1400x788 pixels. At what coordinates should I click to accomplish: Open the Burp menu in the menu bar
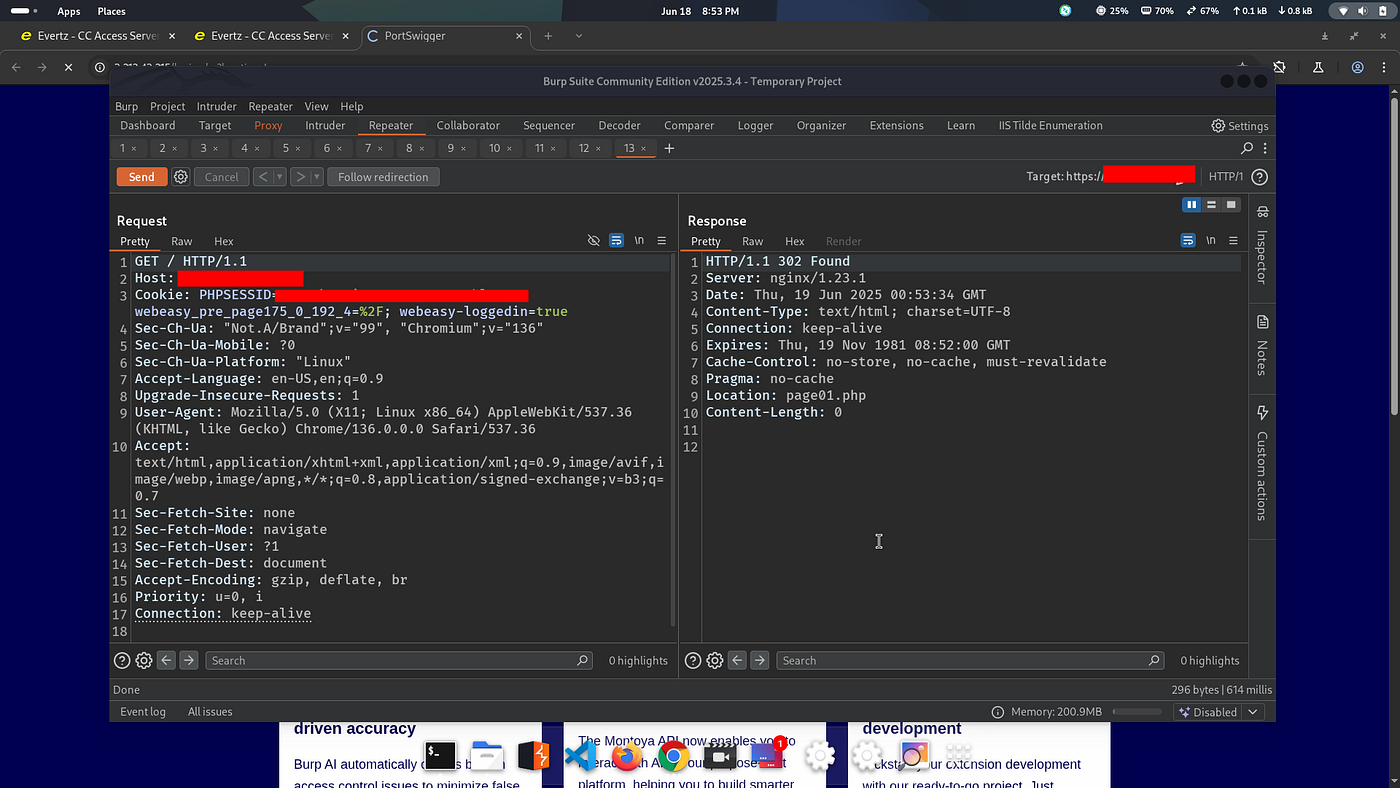point(126,106)
